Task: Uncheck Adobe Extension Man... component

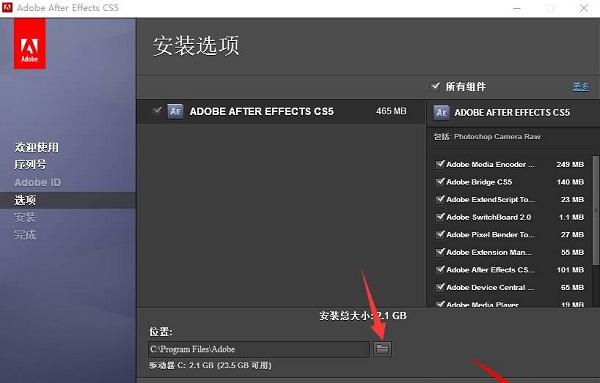Action: [x=440, y=252]
